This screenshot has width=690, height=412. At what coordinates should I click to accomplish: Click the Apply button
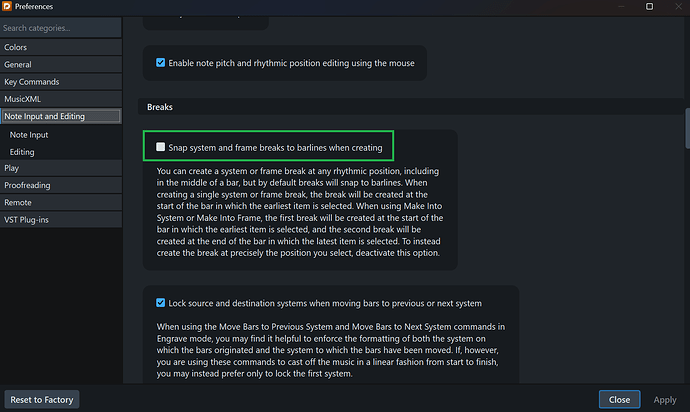point(664,399)
